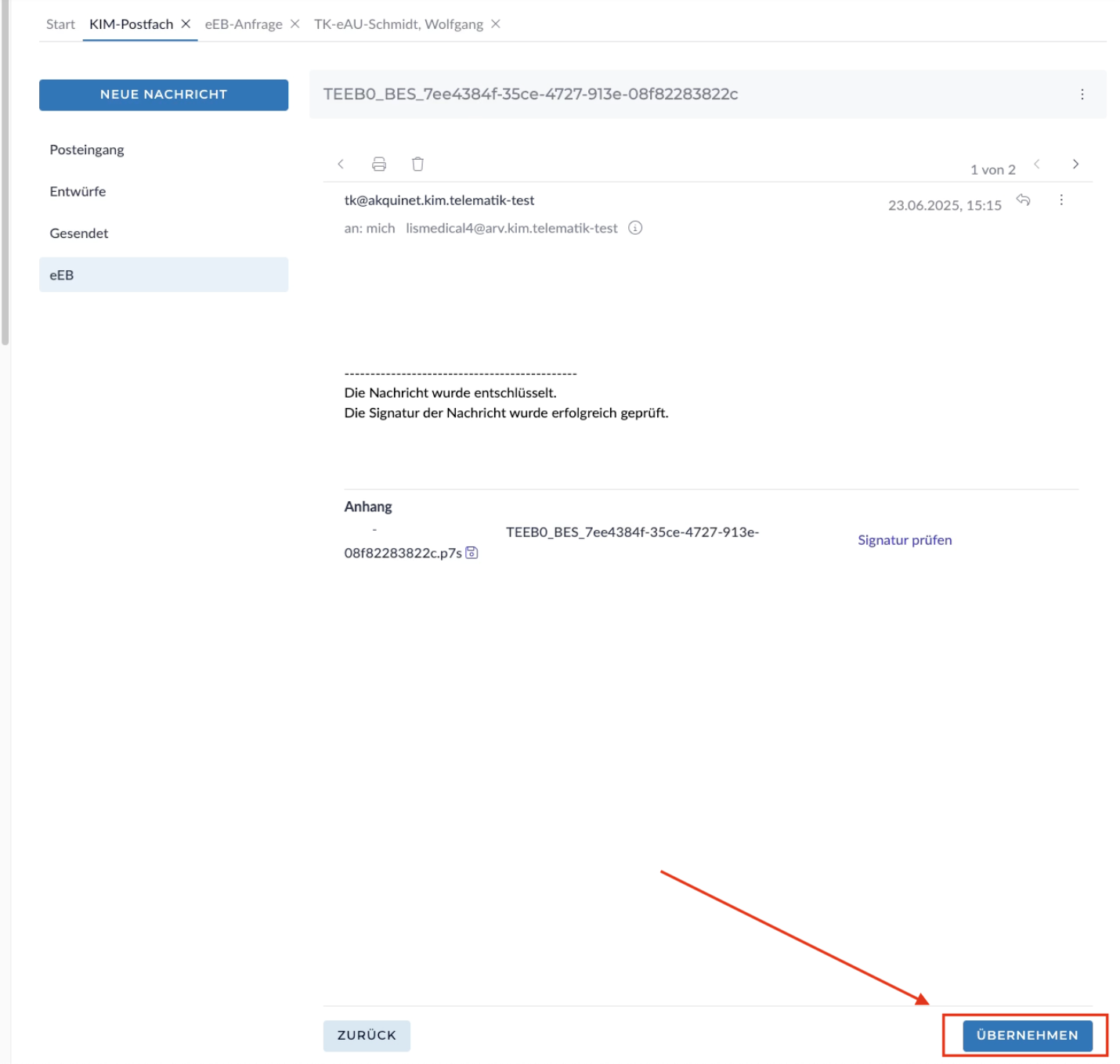The width and height of the screenshot is (1120, 1064).
Task: Go to the next message of 2
Action: click(x=1075, y=164)
